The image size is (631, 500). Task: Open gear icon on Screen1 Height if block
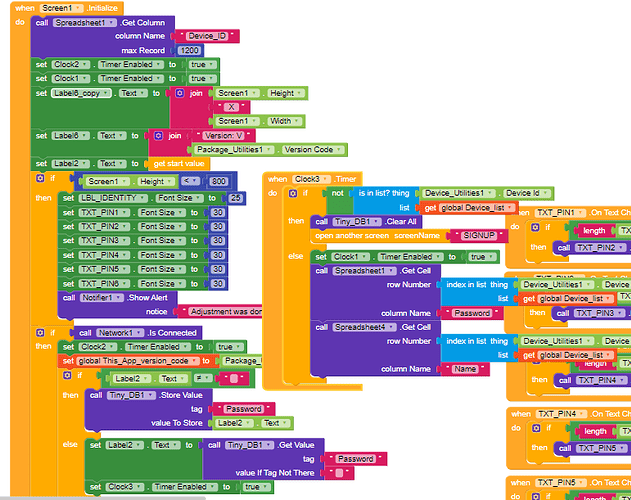[40, 178]
